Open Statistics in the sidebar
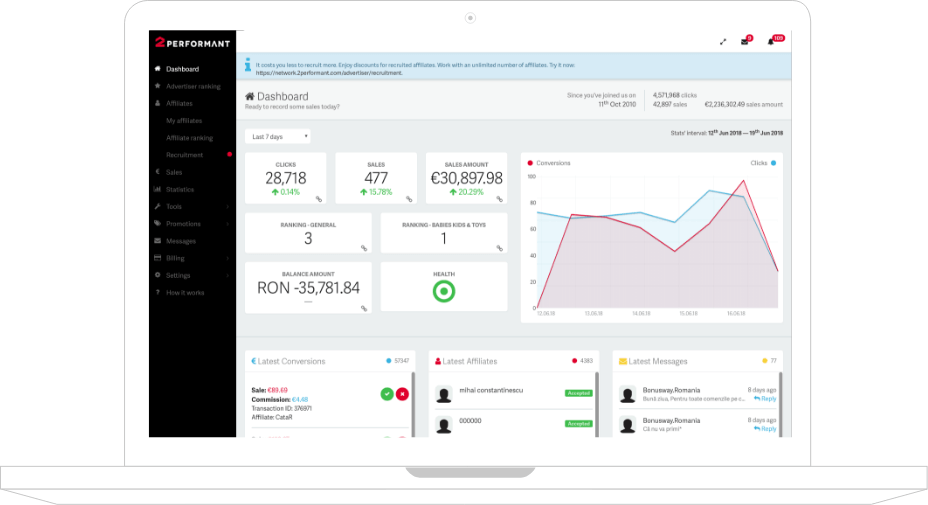The width and height of the screenshot is (928, 505). 180,189
